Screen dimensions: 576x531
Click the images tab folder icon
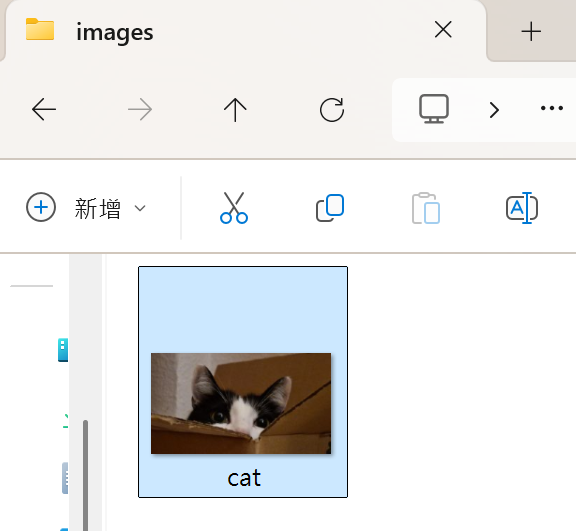tap(40, 29)
